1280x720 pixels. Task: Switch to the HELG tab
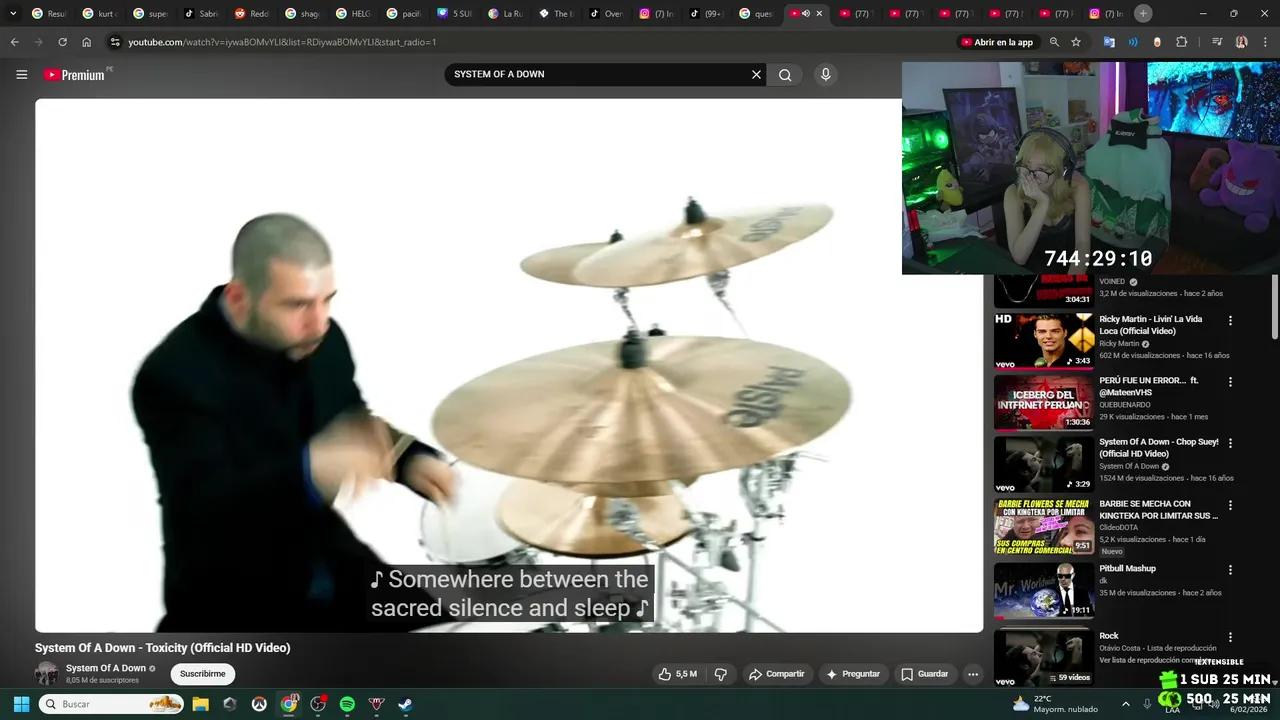[x=353, y=14]
